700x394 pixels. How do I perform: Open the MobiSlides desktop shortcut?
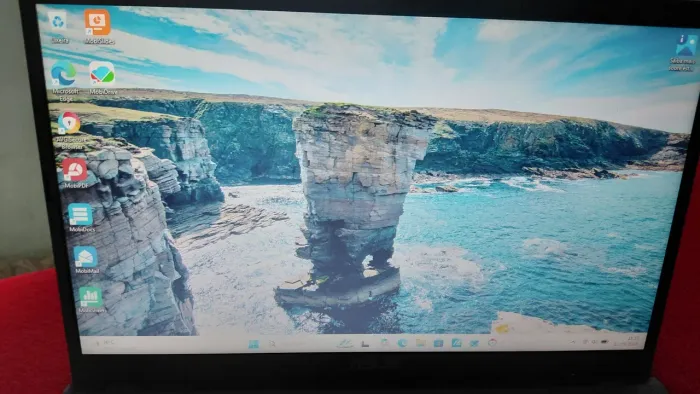pos(99,27)
